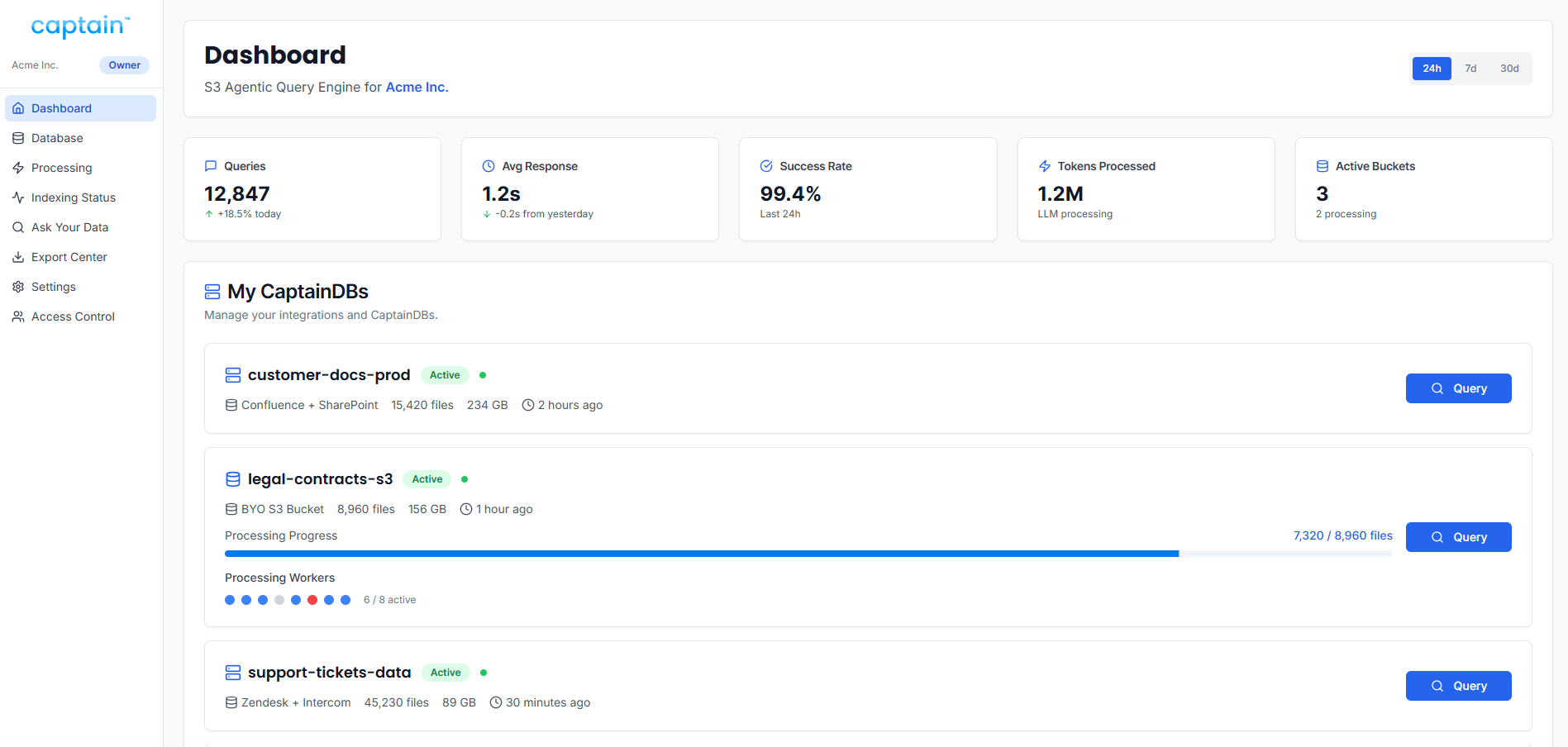Click the Database icon in sidebar
Viewport: 1568px width, 747px height.
tap(18, 138)
